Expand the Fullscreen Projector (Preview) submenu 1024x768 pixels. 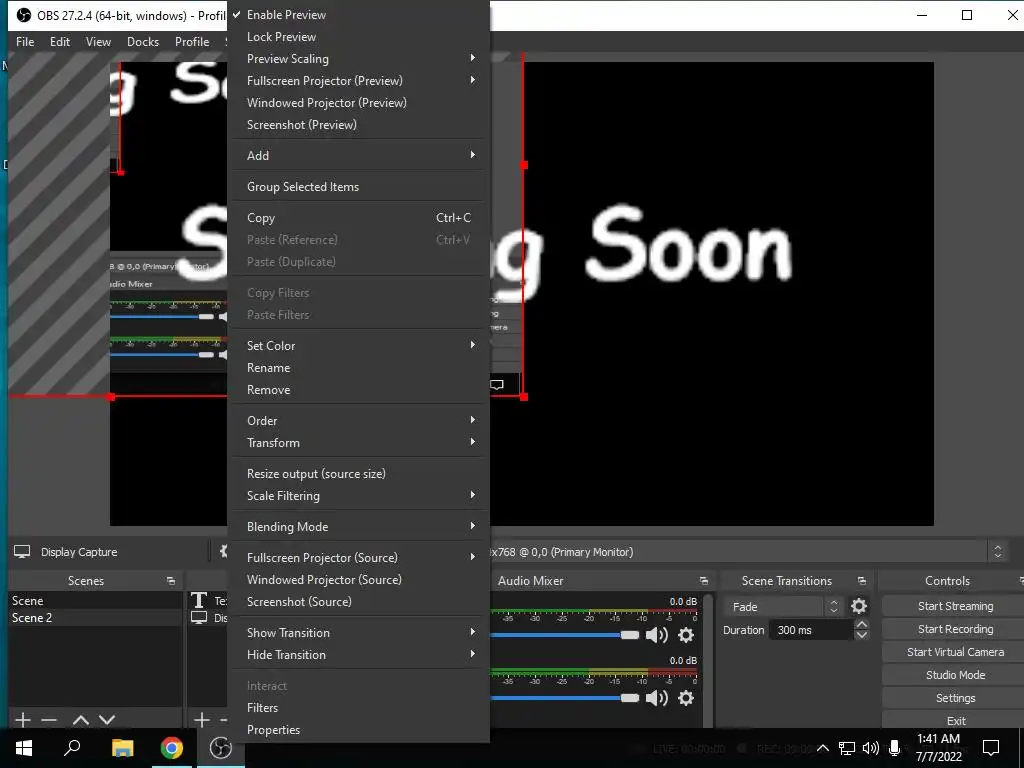coord(359,80)
